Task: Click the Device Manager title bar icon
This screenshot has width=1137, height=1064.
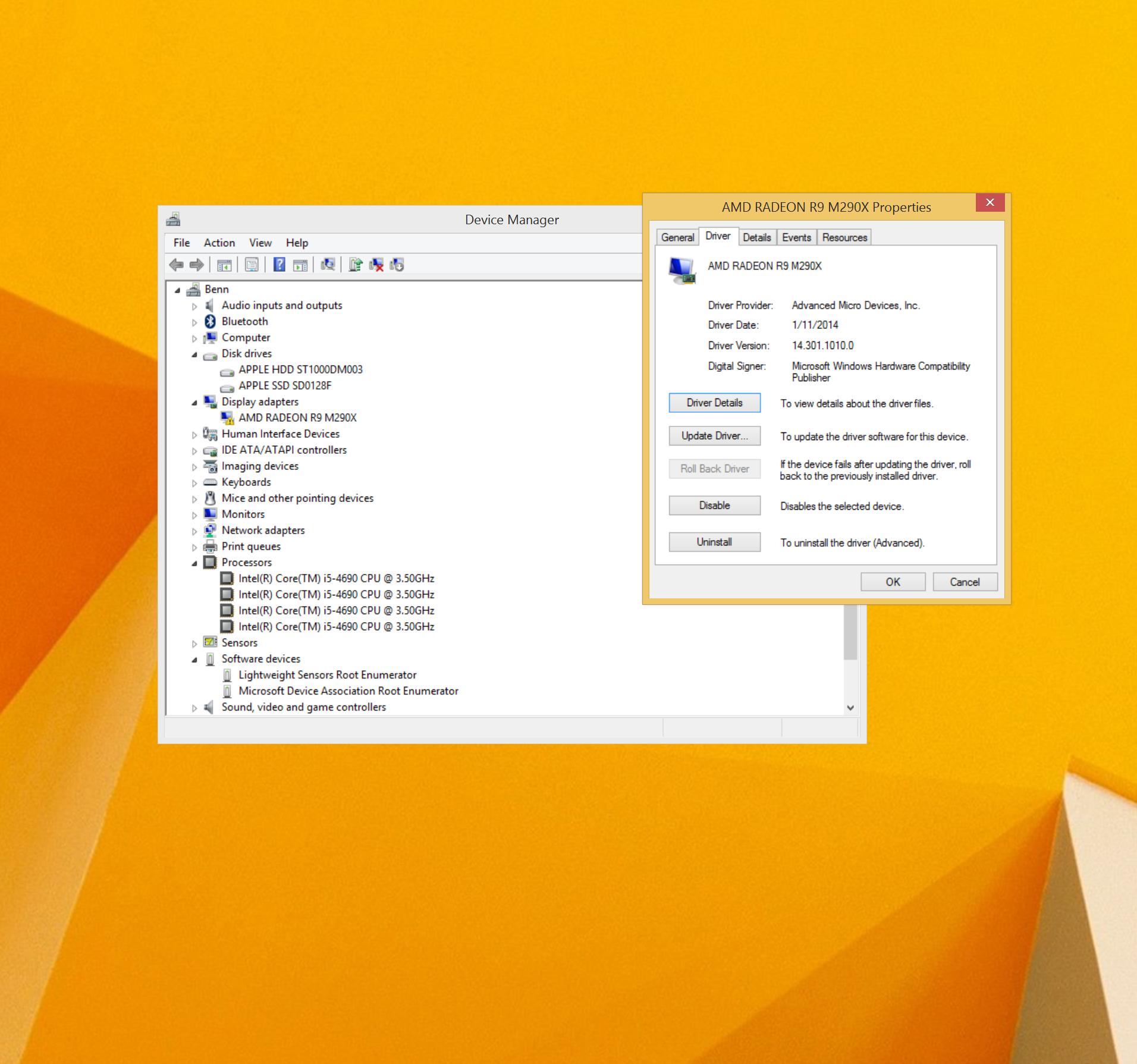Action: pos(173,219)
